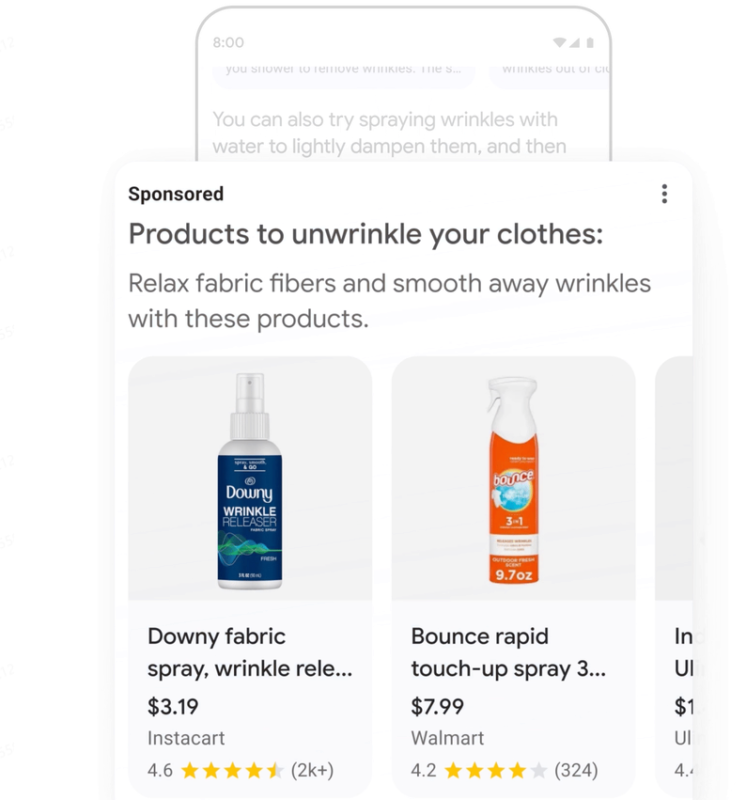Tap the cellular signal icon in status bar
746x800 pixels.
(575, 43)
